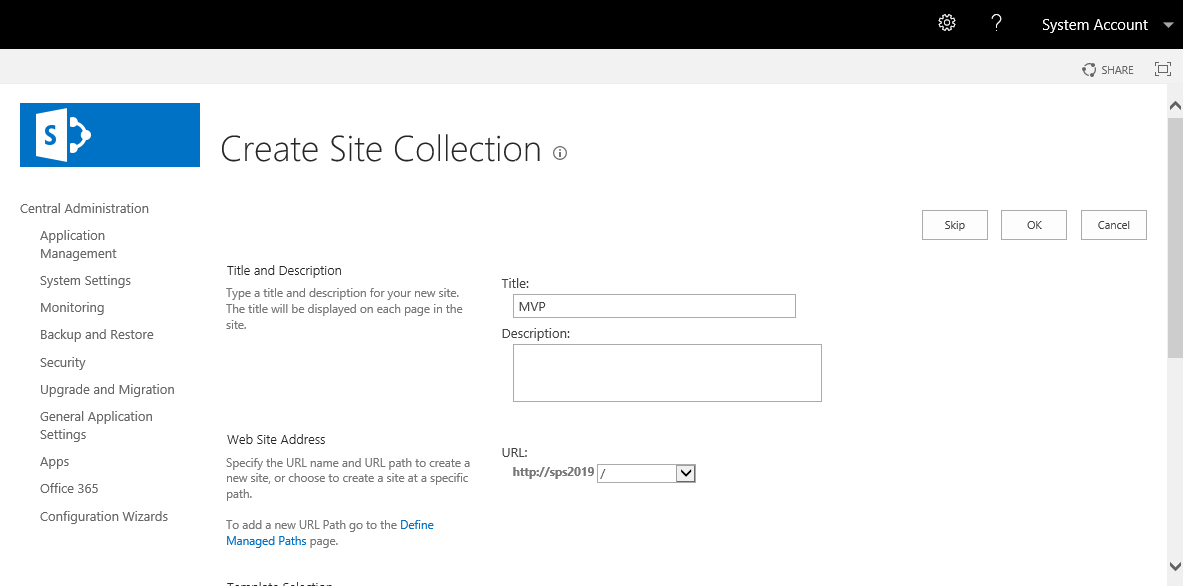Screen dimensions: 1183x586
Task: Click inside the Title input field
Action: tap(654, 306)
